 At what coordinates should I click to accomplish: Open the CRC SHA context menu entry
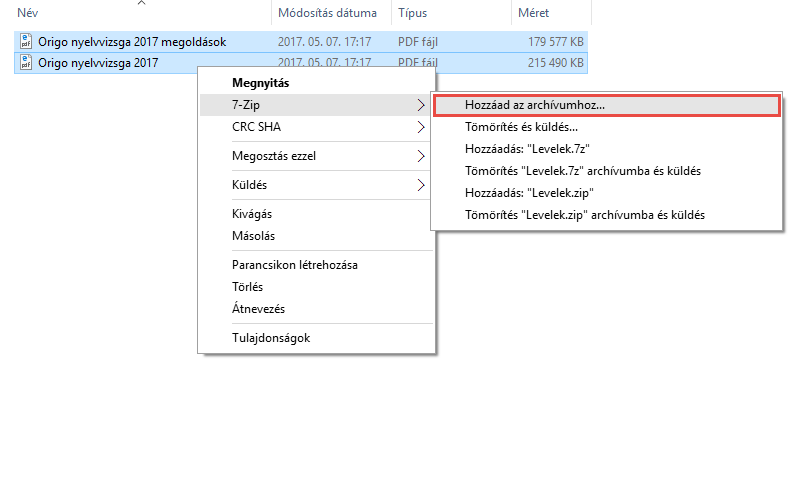tap(316, 127)
